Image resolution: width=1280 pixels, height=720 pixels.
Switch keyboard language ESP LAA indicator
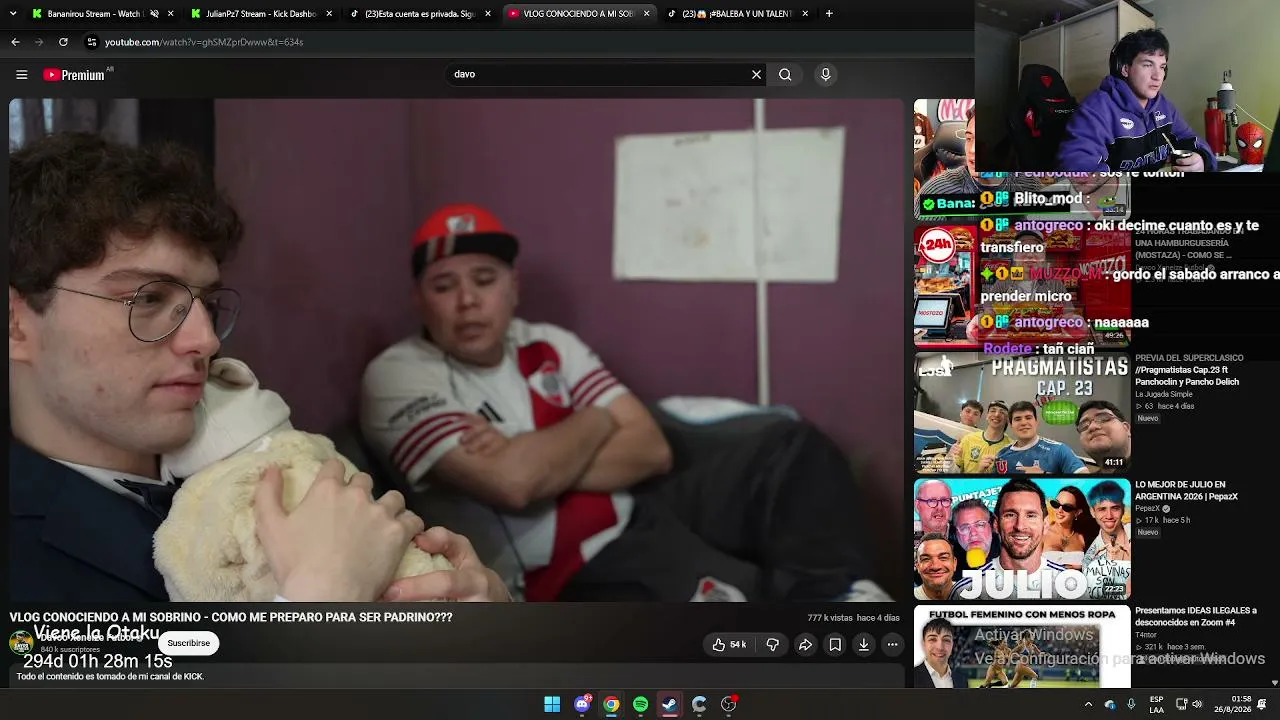coord(1156,704)
